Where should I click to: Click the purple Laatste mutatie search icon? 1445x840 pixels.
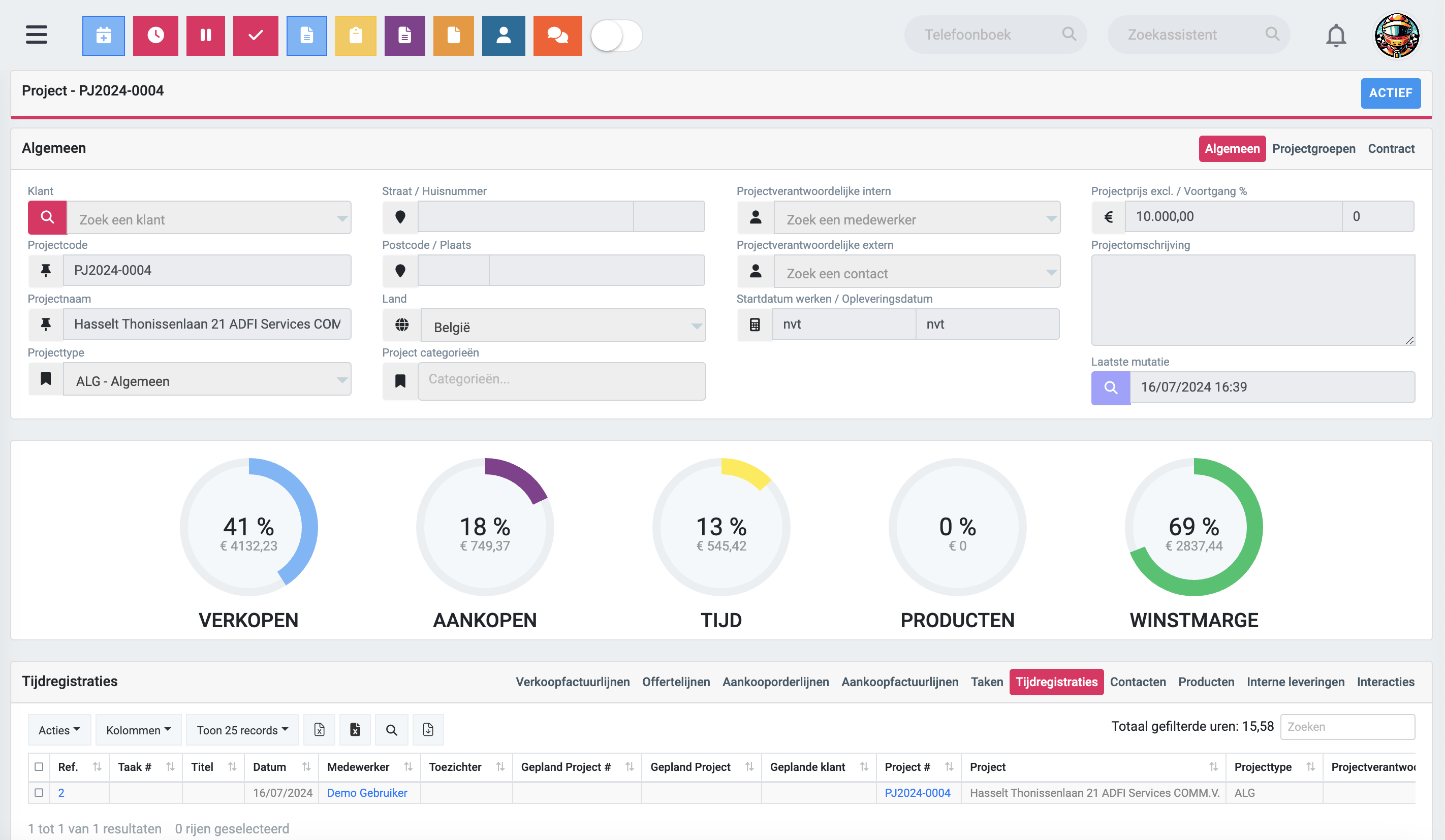(1111, 388)
